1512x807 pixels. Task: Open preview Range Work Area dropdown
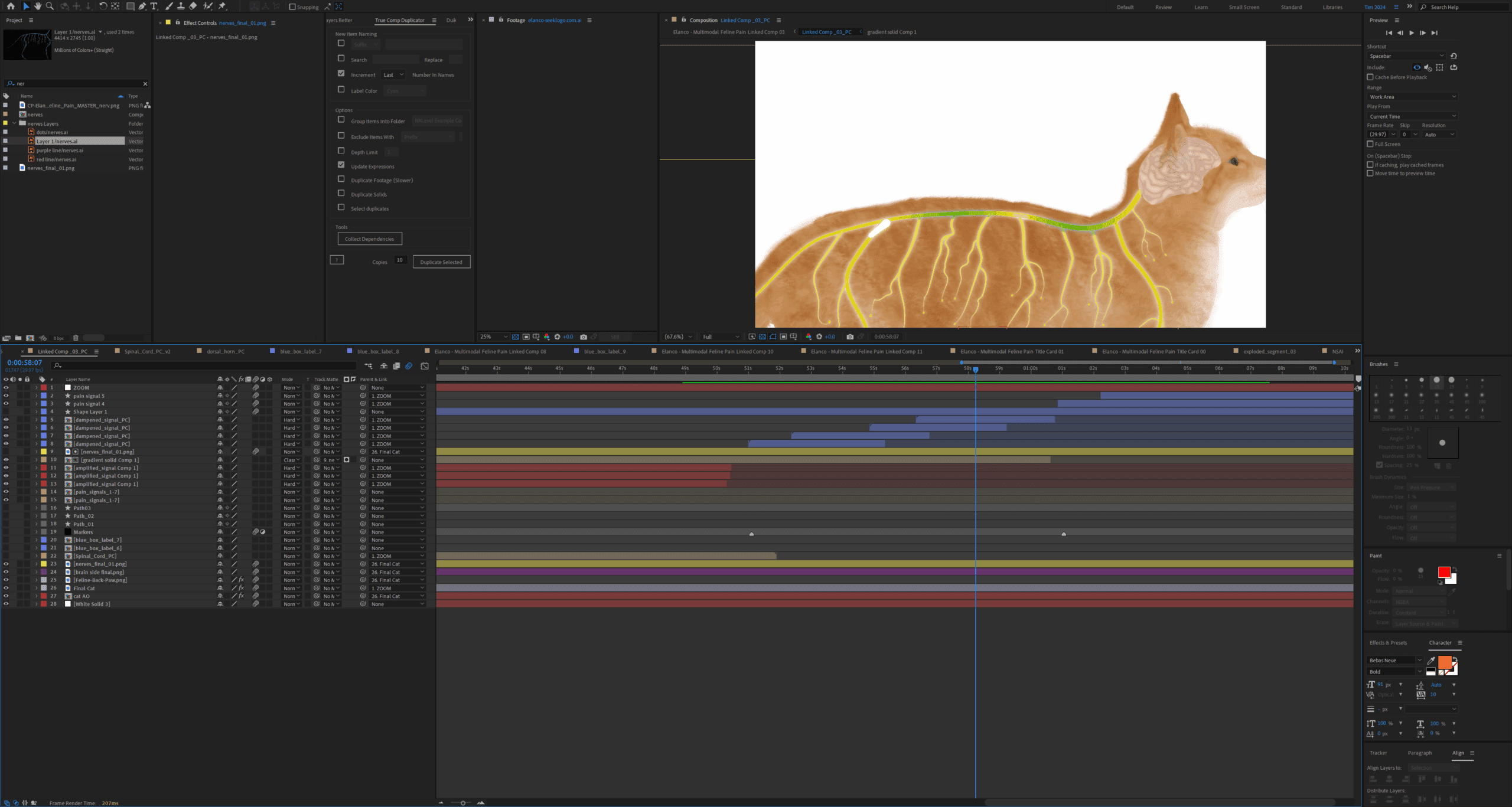(1411, 97)
